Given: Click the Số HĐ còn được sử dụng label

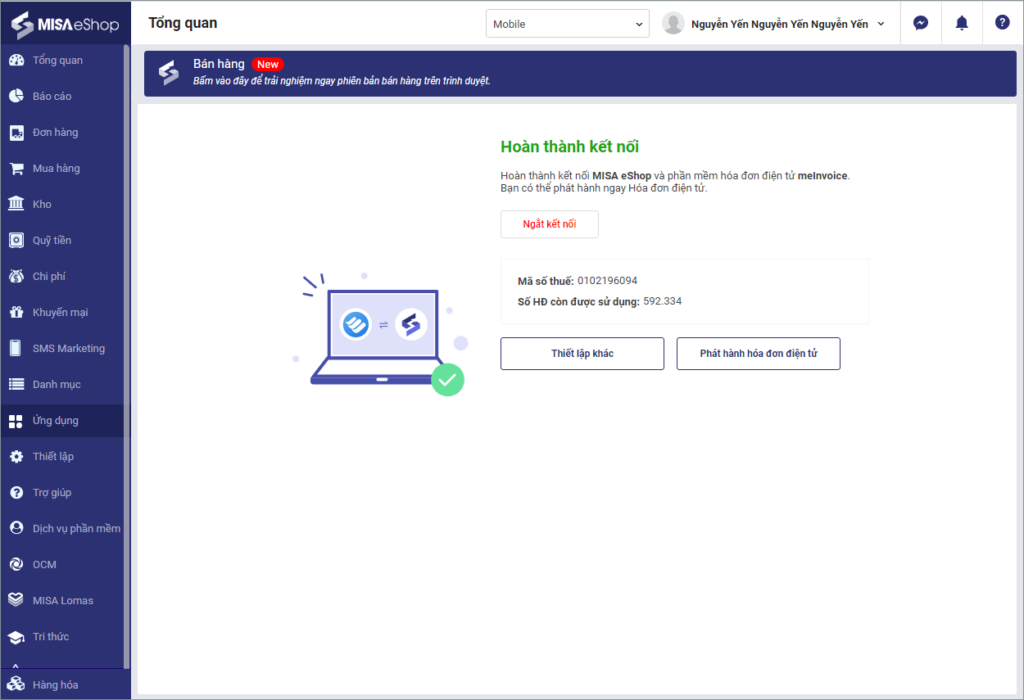Looking at the screenshot, I should 579,302.
